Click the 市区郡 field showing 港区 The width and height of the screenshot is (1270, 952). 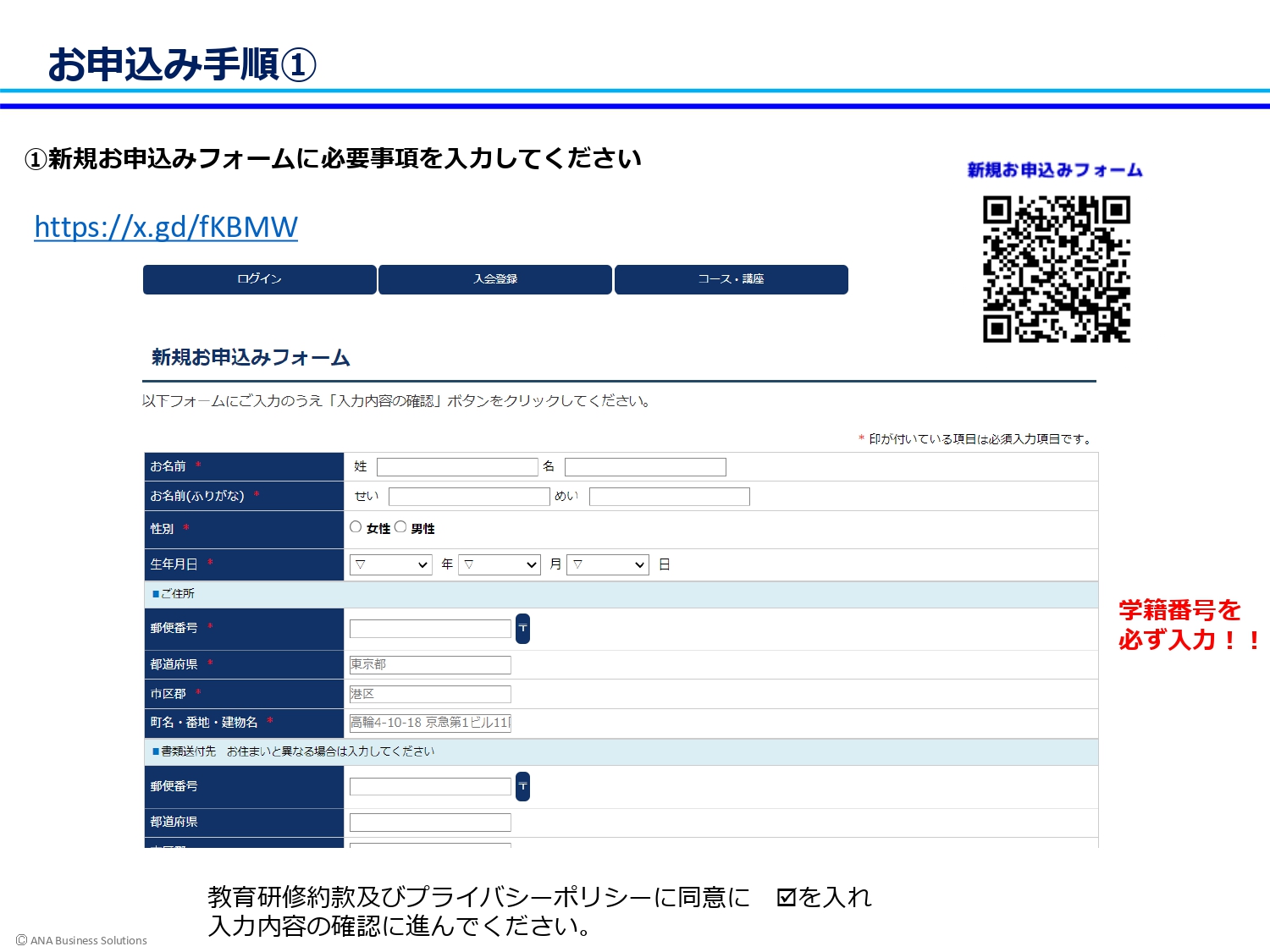pos(430,694)
